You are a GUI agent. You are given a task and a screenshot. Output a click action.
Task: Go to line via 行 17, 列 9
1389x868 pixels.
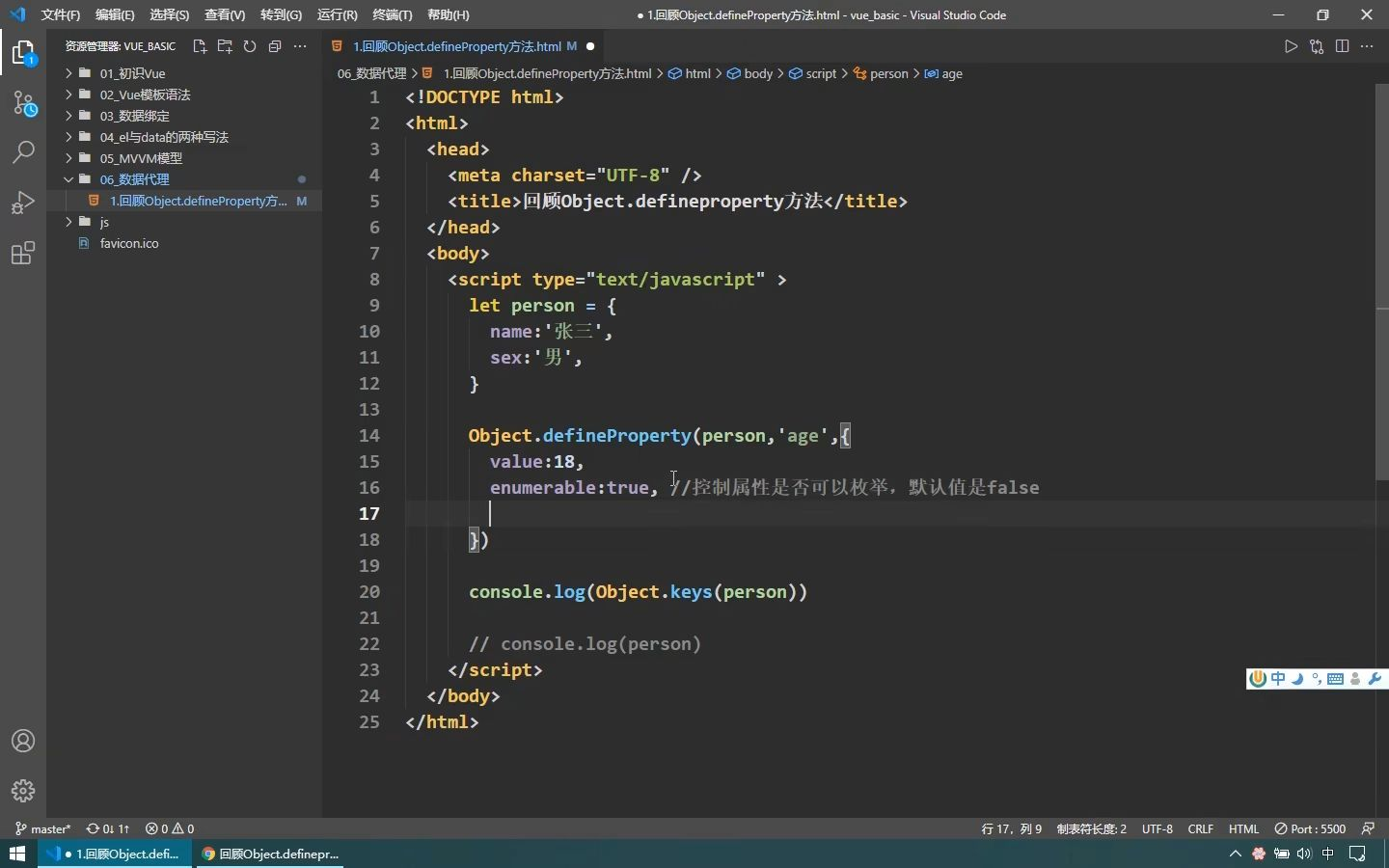point(1011,828)
